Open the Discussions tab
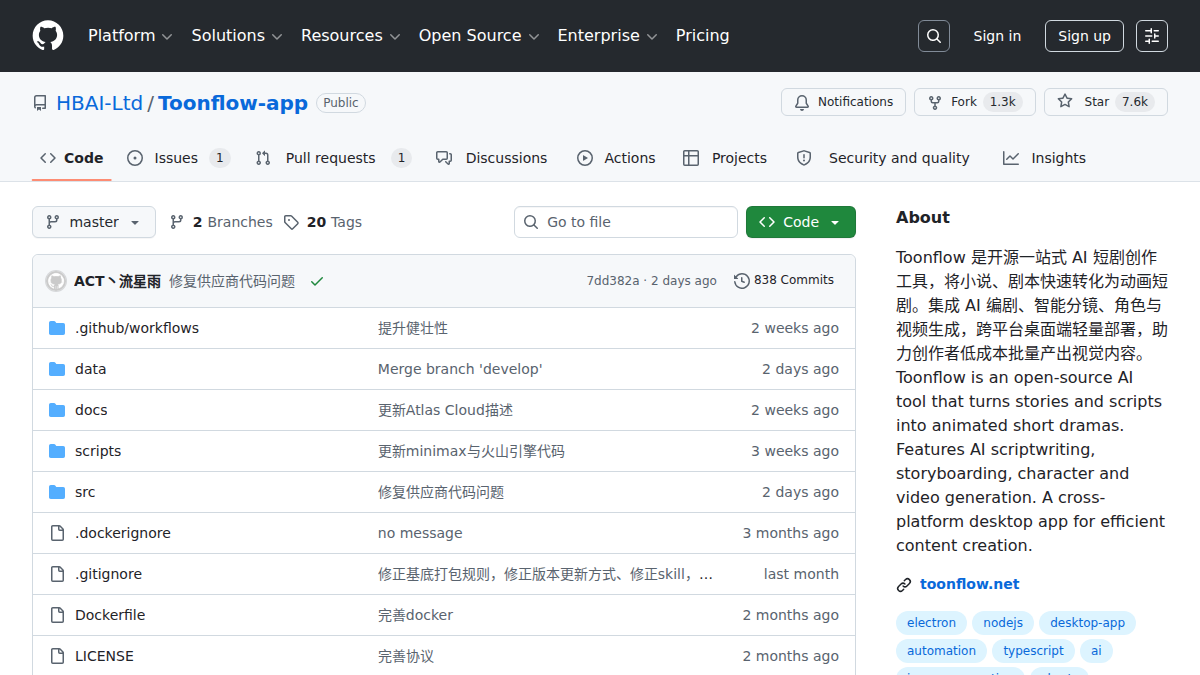 pos(492,158)
